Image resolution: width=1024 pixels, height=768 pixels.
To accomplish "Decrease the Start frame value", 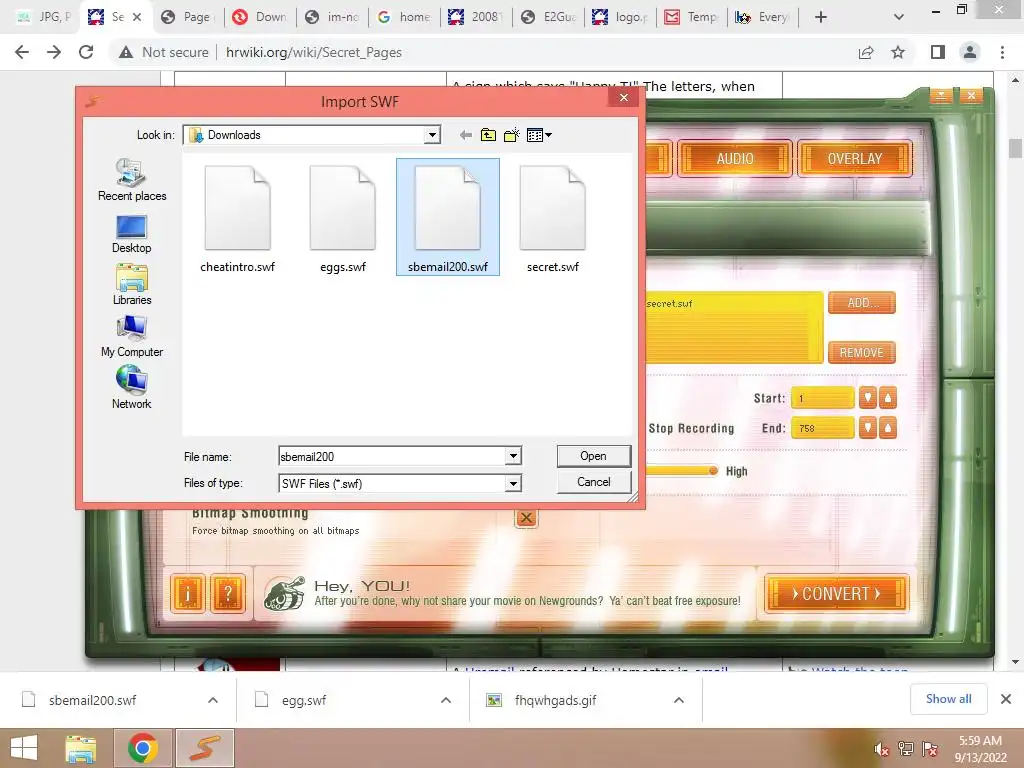I will pos(867,398).
